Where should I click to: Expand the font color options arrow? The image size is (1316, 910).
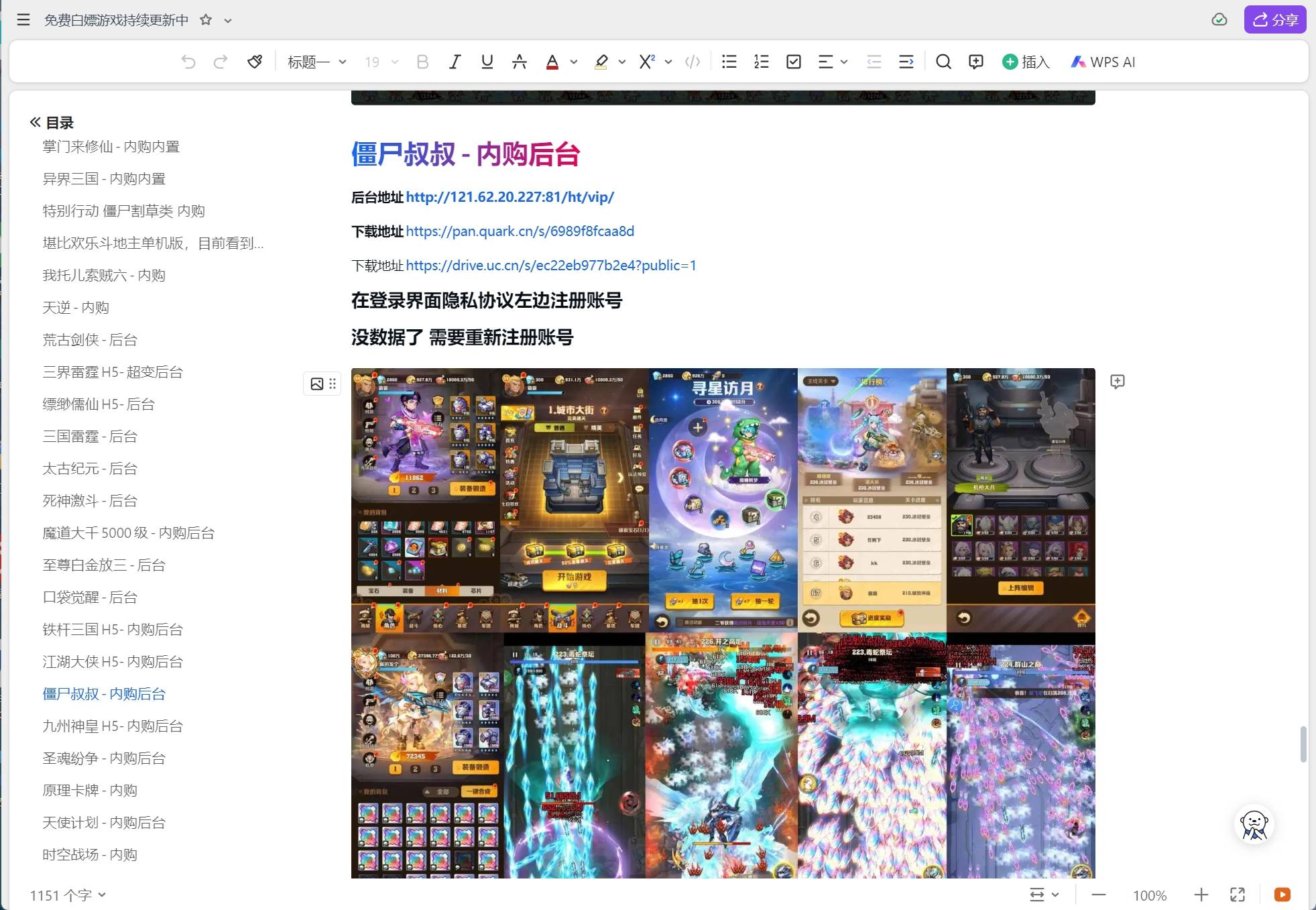tap(574, 62)
